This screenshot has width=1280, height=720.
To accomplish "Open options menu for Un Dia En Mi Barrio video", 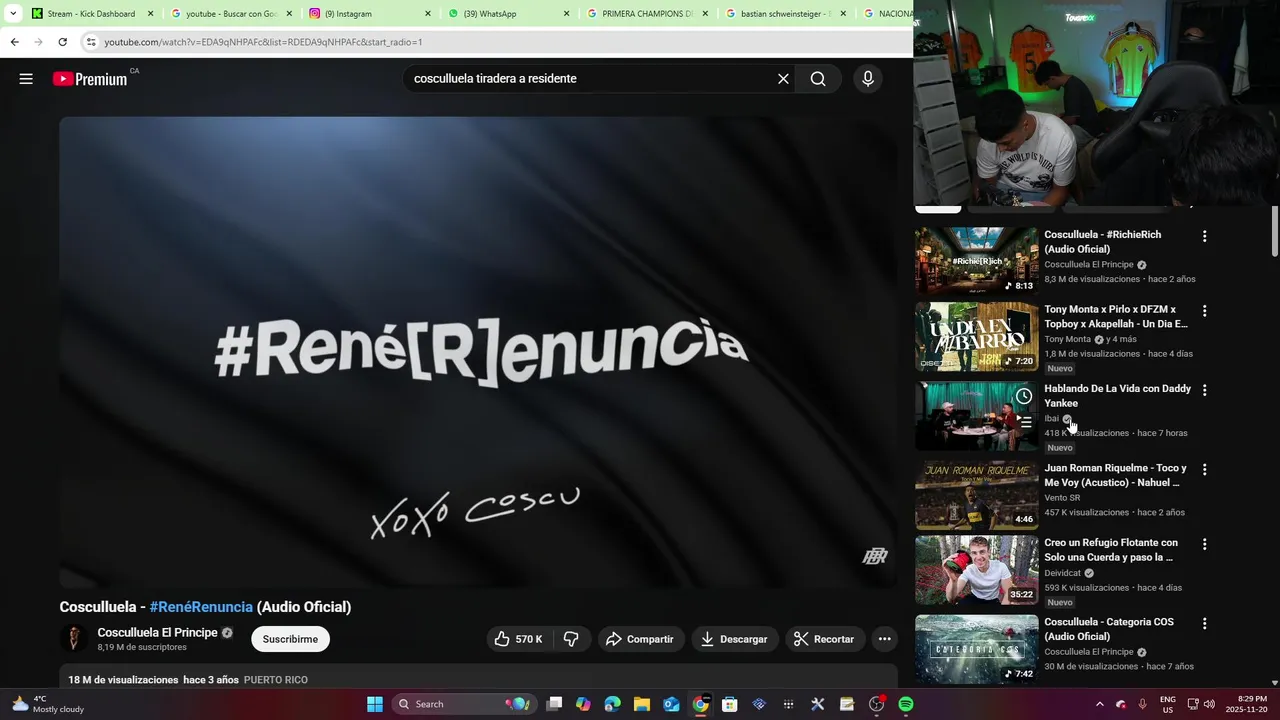I will pyautogui.click(x=1204, y=311).
